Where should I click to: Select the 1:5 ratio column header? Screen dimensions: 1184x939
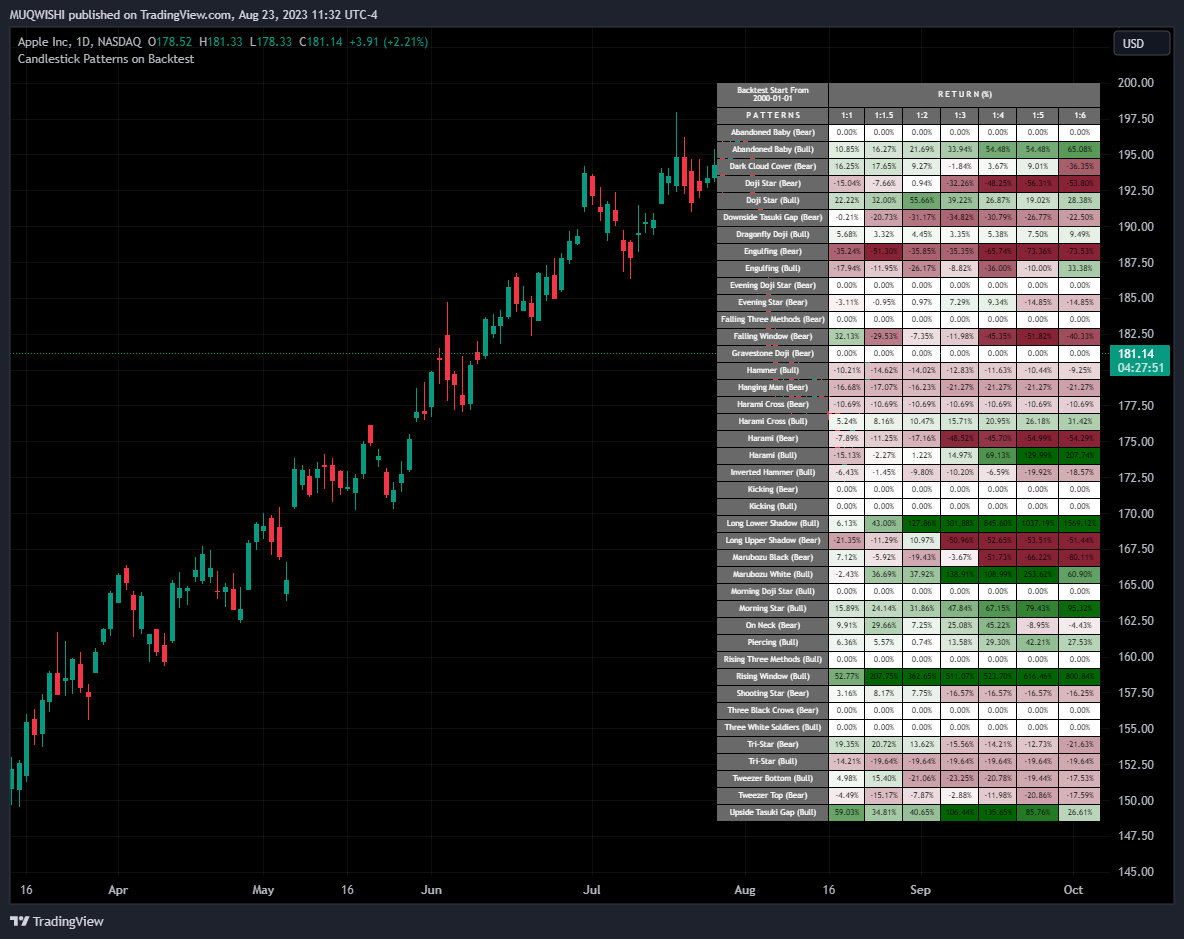pos(1038,115)
